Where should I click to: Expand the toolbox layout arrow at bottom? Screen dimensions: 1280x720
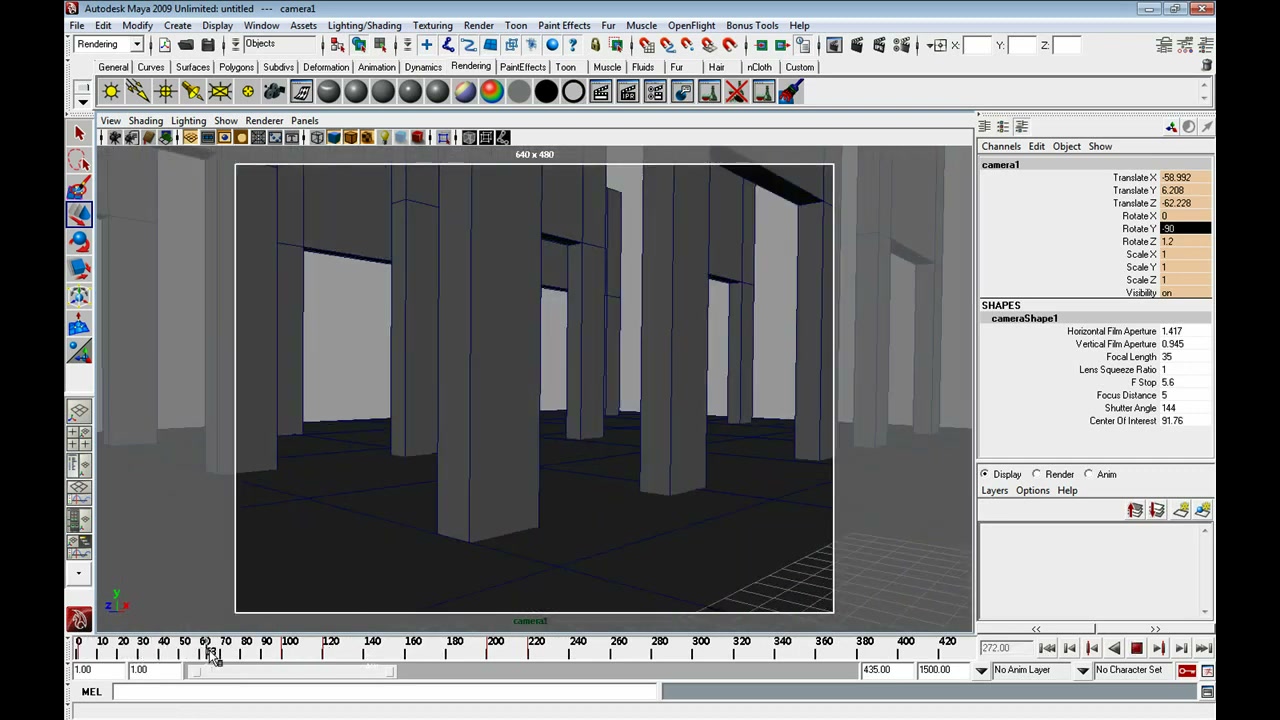click(x=79, y=574)
